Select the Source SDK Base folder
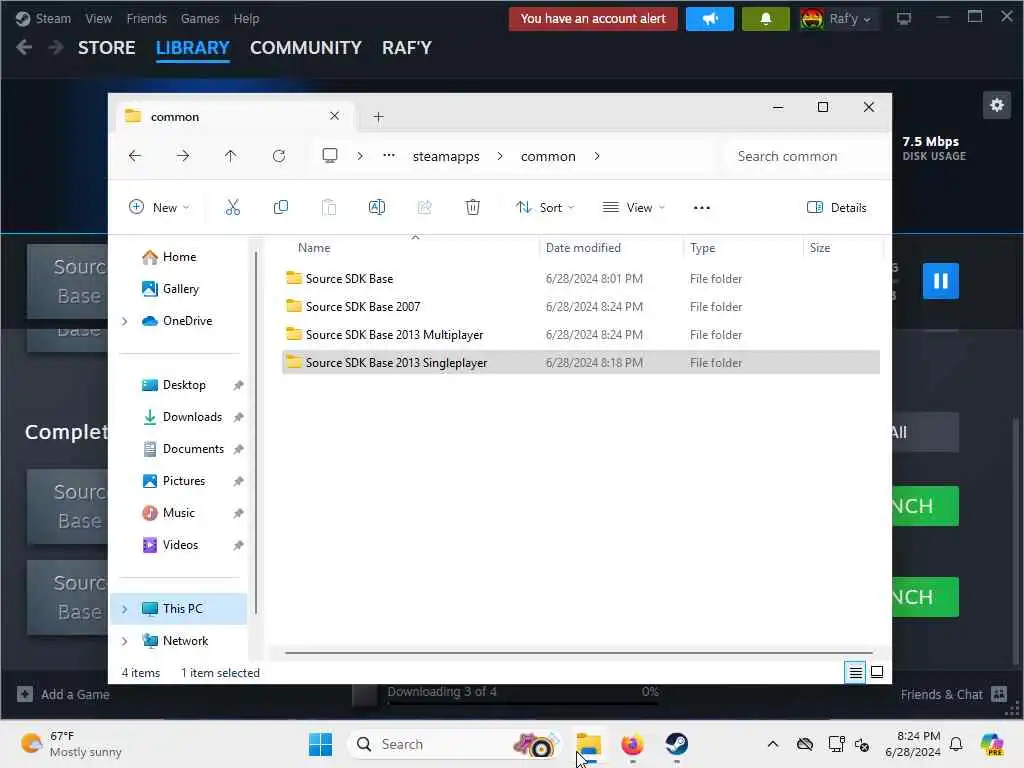1024x768 pixels. click(x=581, y=279)
